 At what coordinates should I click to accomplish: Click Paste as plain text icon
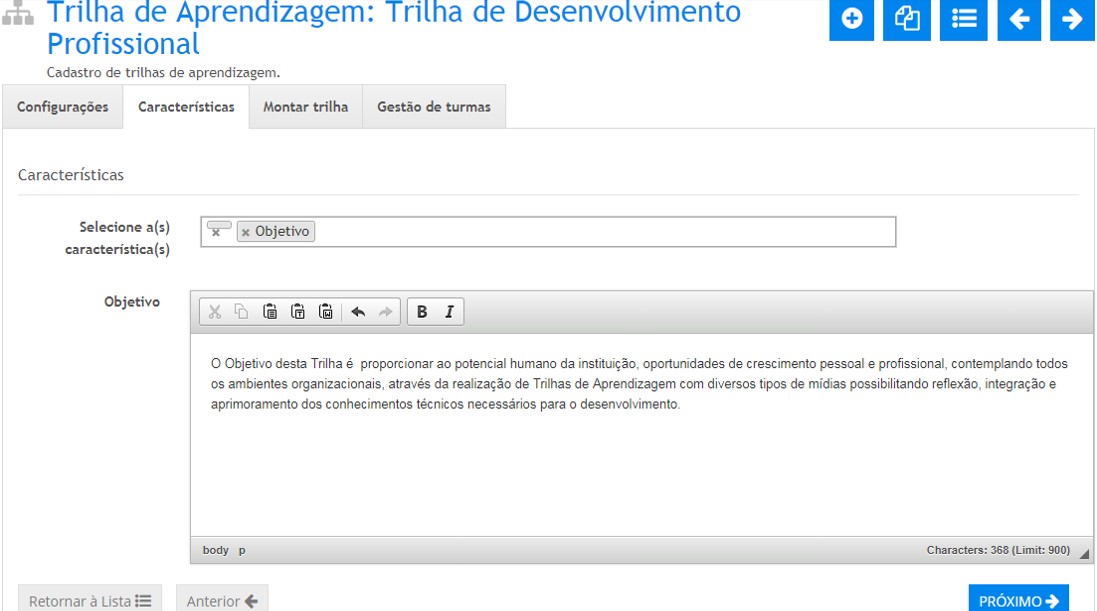(297, 312)
